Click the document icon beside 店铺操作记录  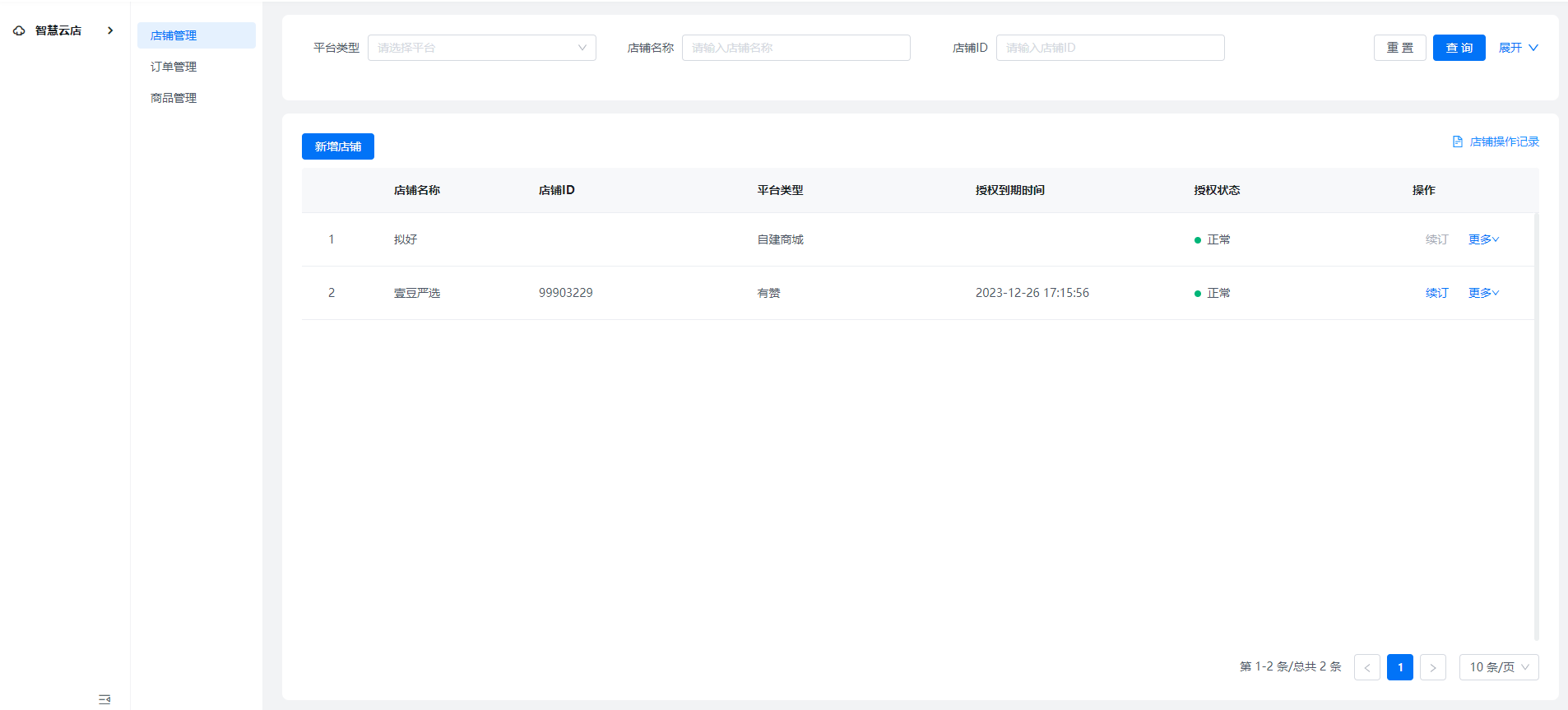(1457, 142)
